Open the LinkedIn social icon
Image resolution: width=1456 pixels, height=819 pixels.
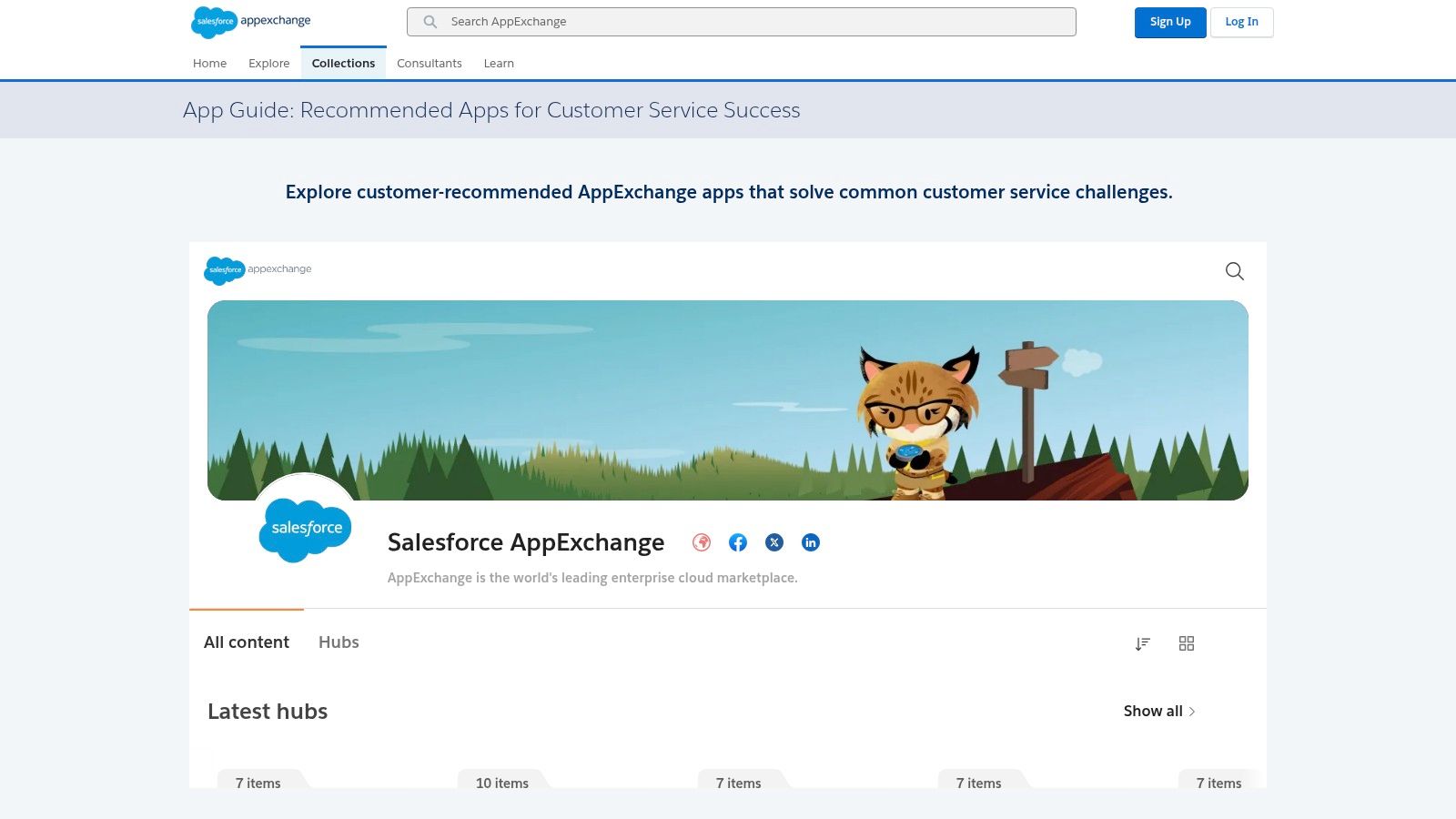click(810, 541)
